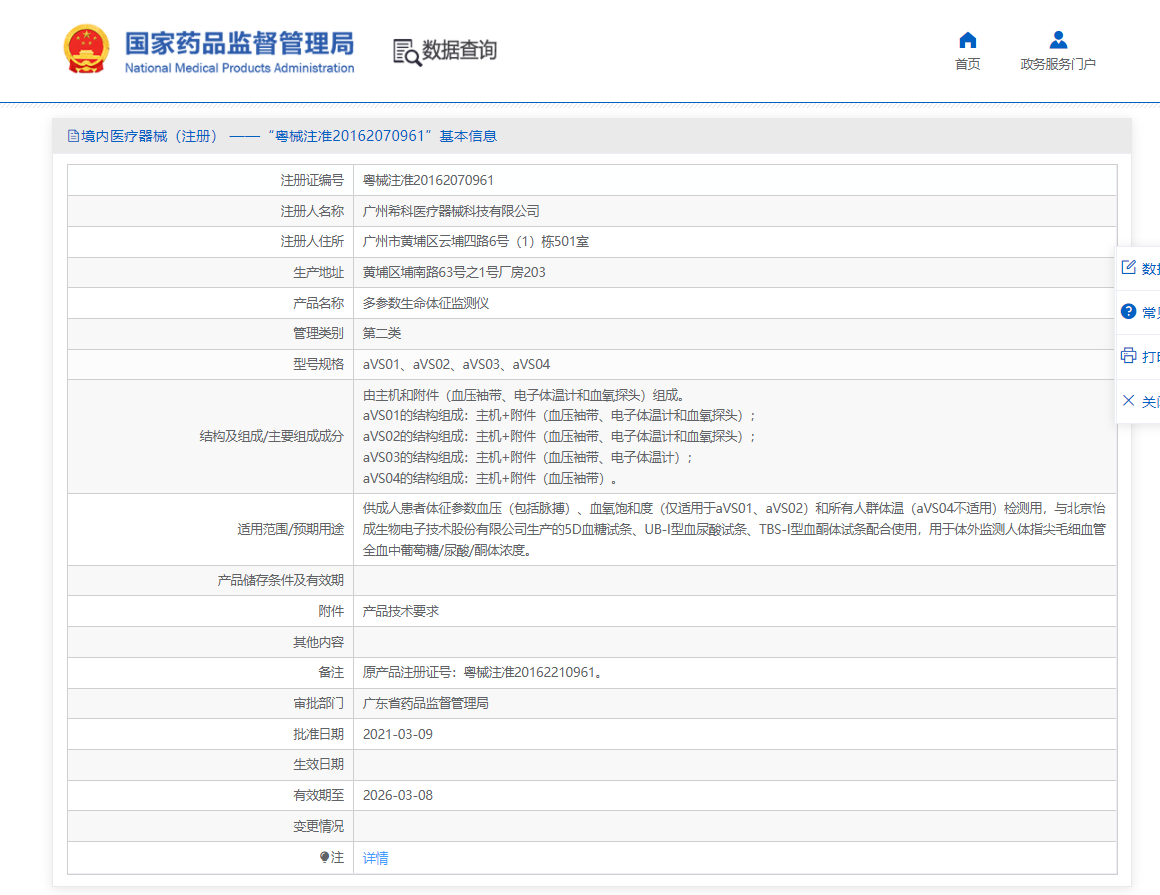Click the 适用范围/预期用途 row label
1160x895 pixels.
pyautogui.click(x=291, y=530)
